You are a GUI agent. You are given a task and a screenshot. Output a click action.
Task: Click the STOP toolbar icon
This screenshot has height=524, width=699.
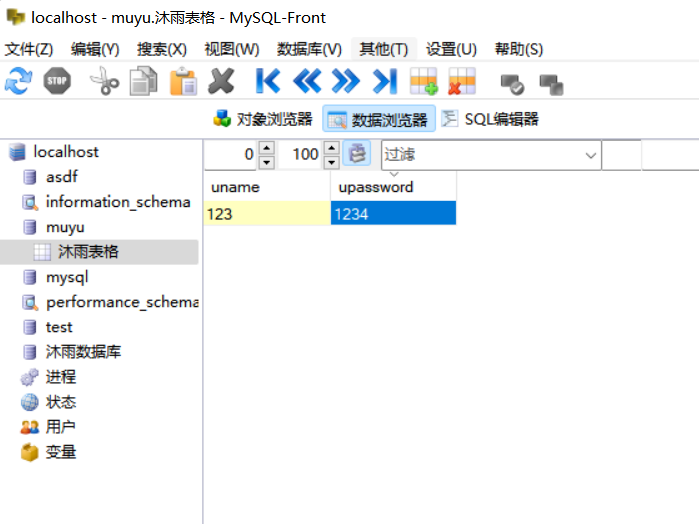click(57, 81)
